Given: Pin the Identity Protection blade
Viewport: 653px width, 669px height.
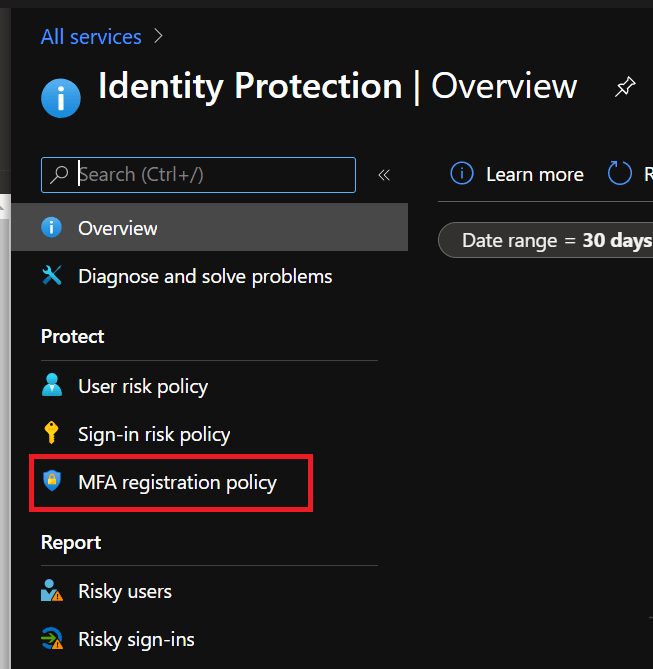Looking at the screenshot, I should (624, 88).
